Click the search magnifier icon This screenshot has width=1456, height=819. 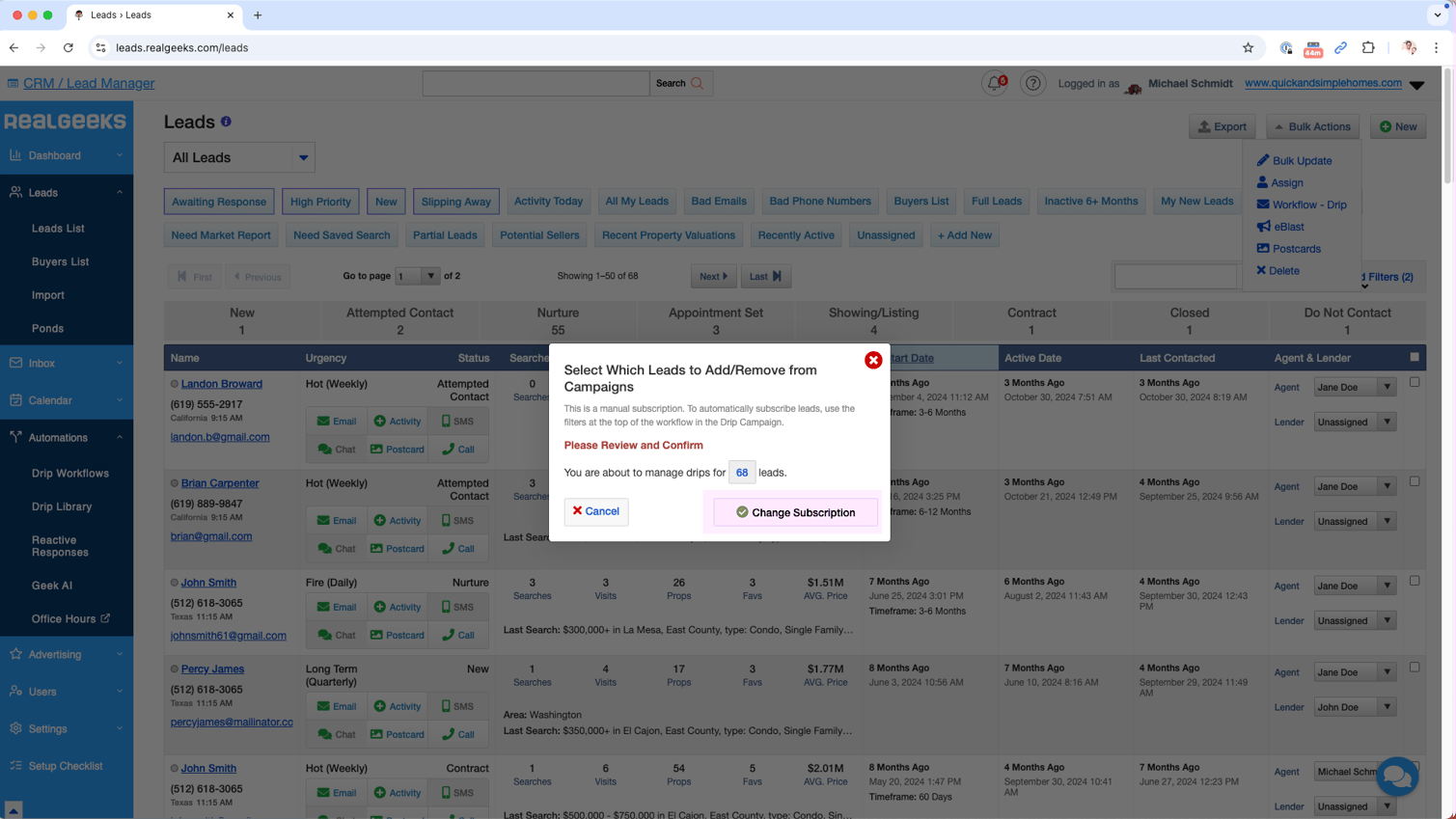pos(698,84)
